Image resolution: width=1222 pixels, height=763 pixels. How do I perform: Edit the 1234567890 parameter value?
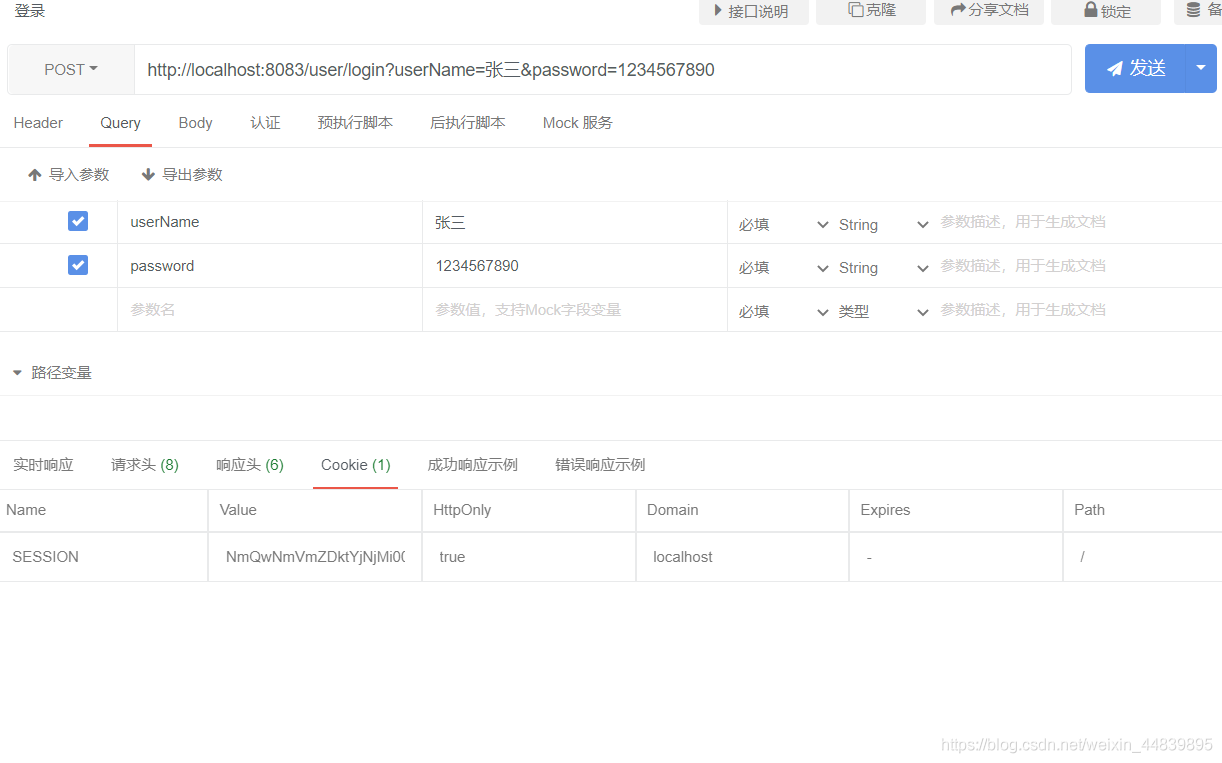[575, 266]
